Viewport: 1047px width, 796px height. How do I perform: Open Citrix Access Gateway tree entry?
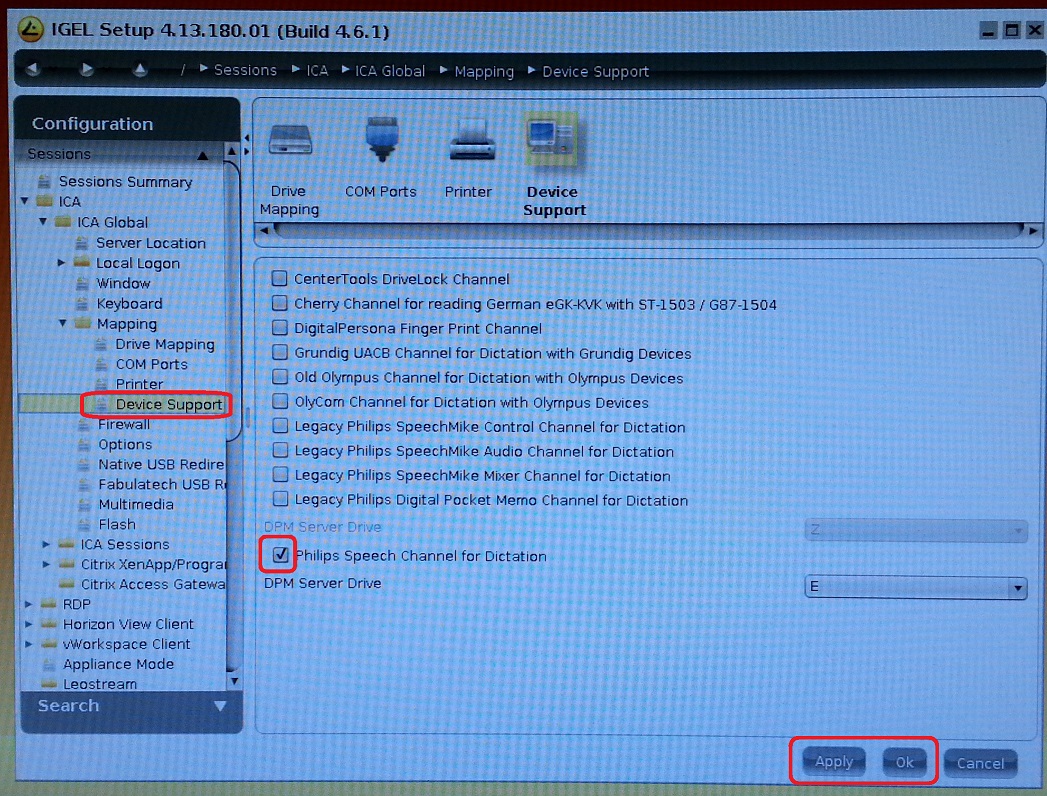click(x=153, y=584)
